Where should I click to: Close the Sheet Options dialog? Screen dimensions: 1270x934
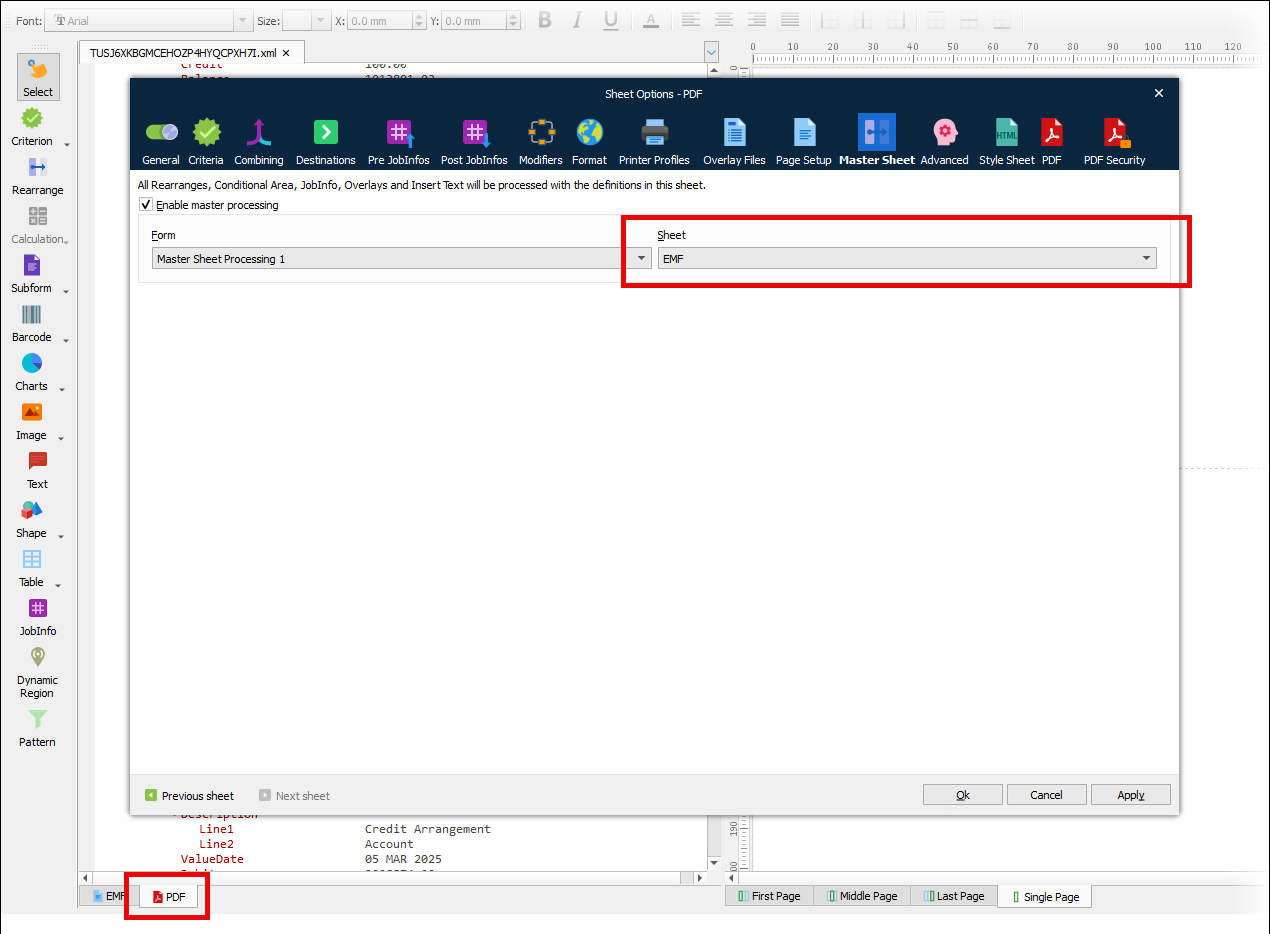coord(1159,93)
